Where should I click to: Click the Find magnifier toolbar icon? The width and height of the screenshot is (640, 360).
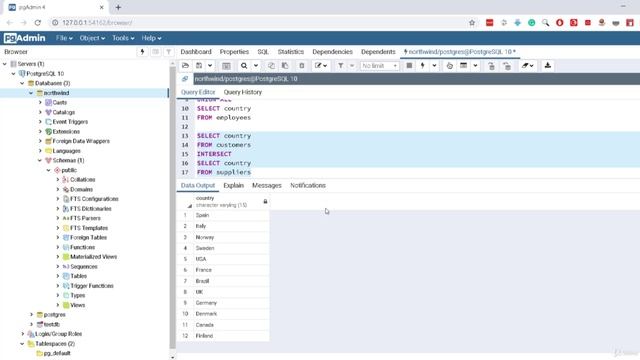pyautogui.click(x=244, y=66)
